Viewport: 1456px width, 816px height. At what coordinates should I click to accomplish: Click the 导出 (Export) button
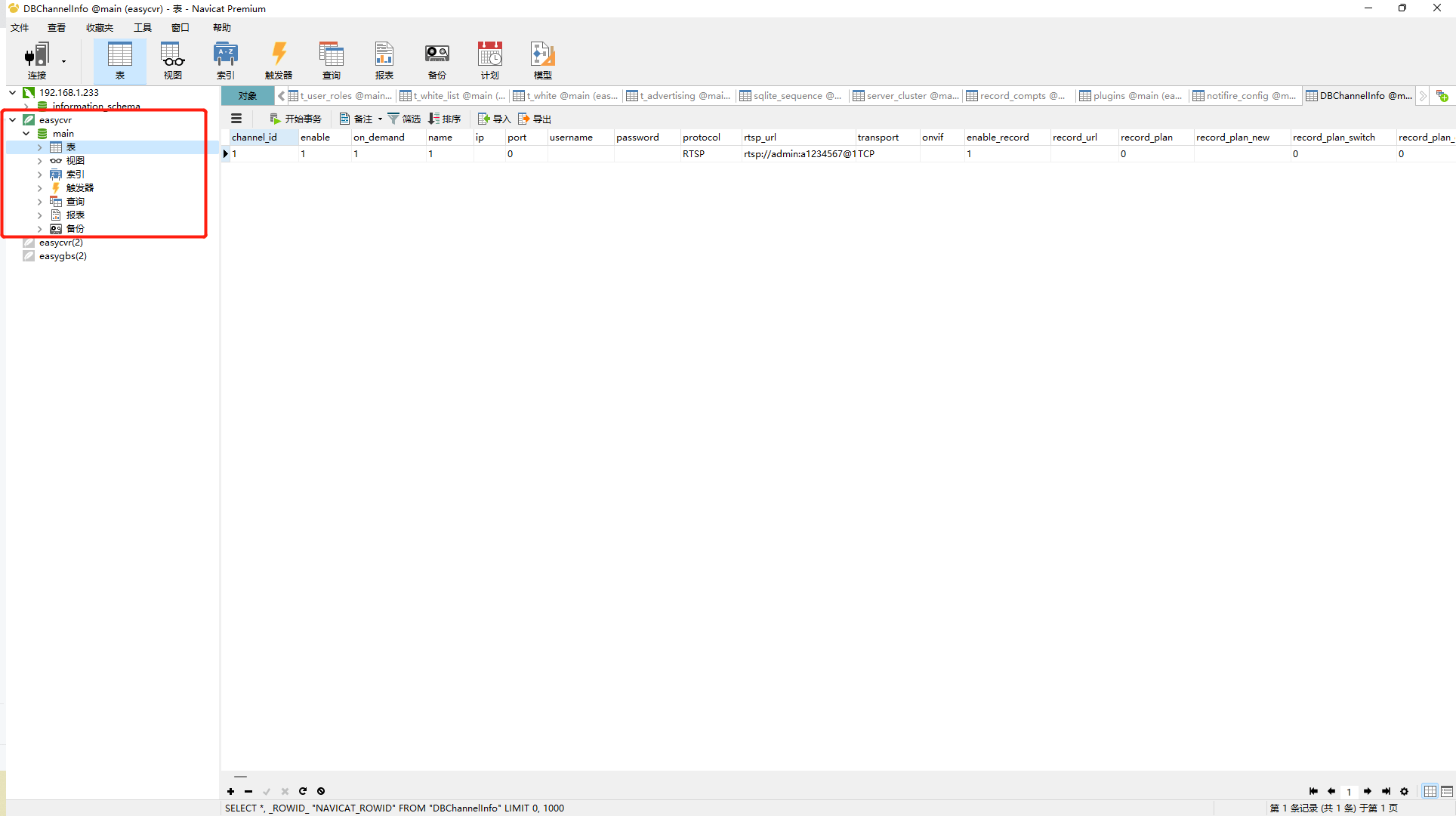(x=535, y=119)
